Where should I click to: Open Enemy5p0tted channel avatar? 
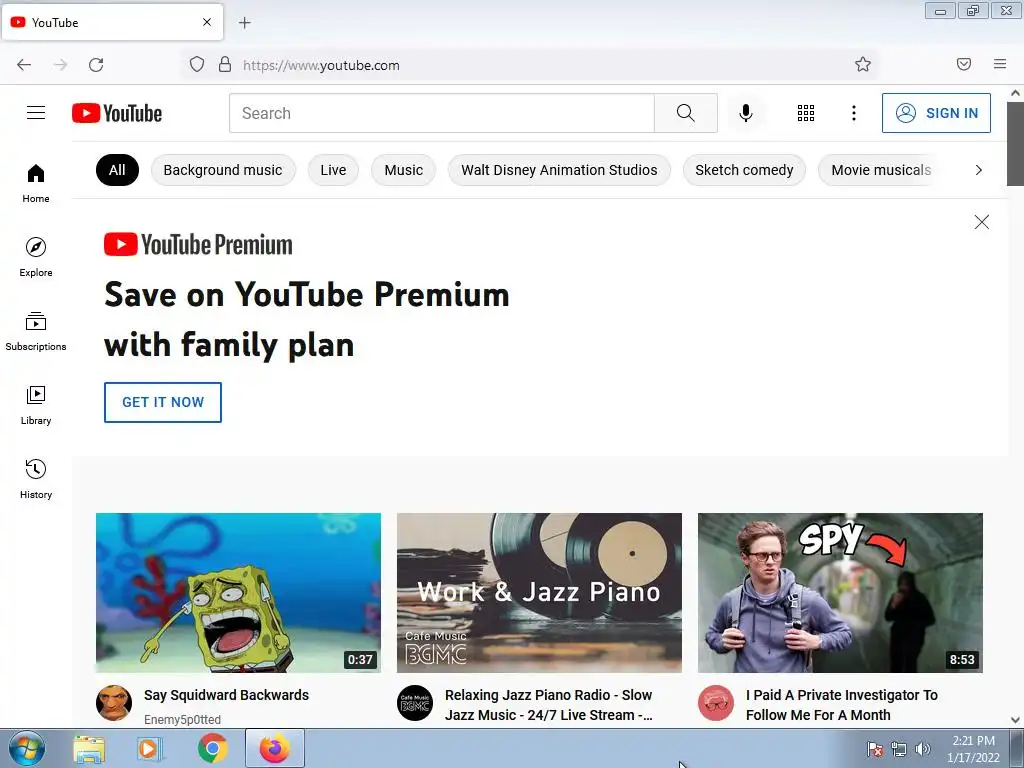pos(114,703)
